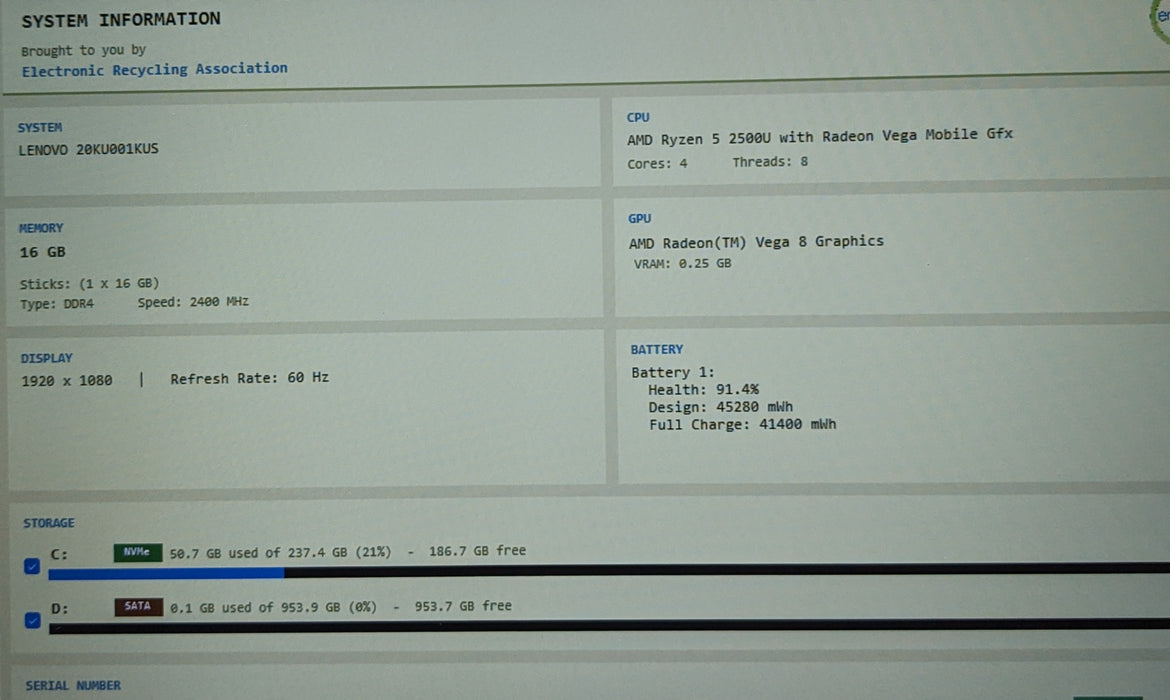Select the AMD Radeon(TM) Vega 8 Graphics text
1170x700 pixels.
pyautogui.click(x=756, y=243)
